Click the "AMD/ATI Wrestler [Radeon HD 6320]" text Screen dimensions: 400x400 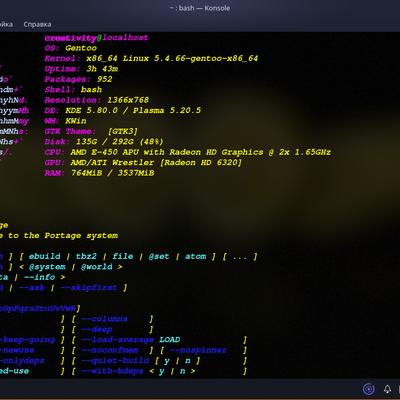coord(156,162)
